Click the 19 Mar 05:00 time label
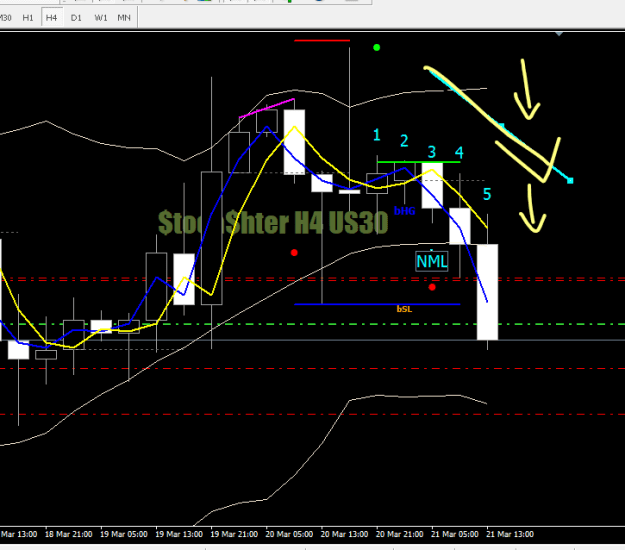This screenshot has width=625, height=550. (124, 534)
